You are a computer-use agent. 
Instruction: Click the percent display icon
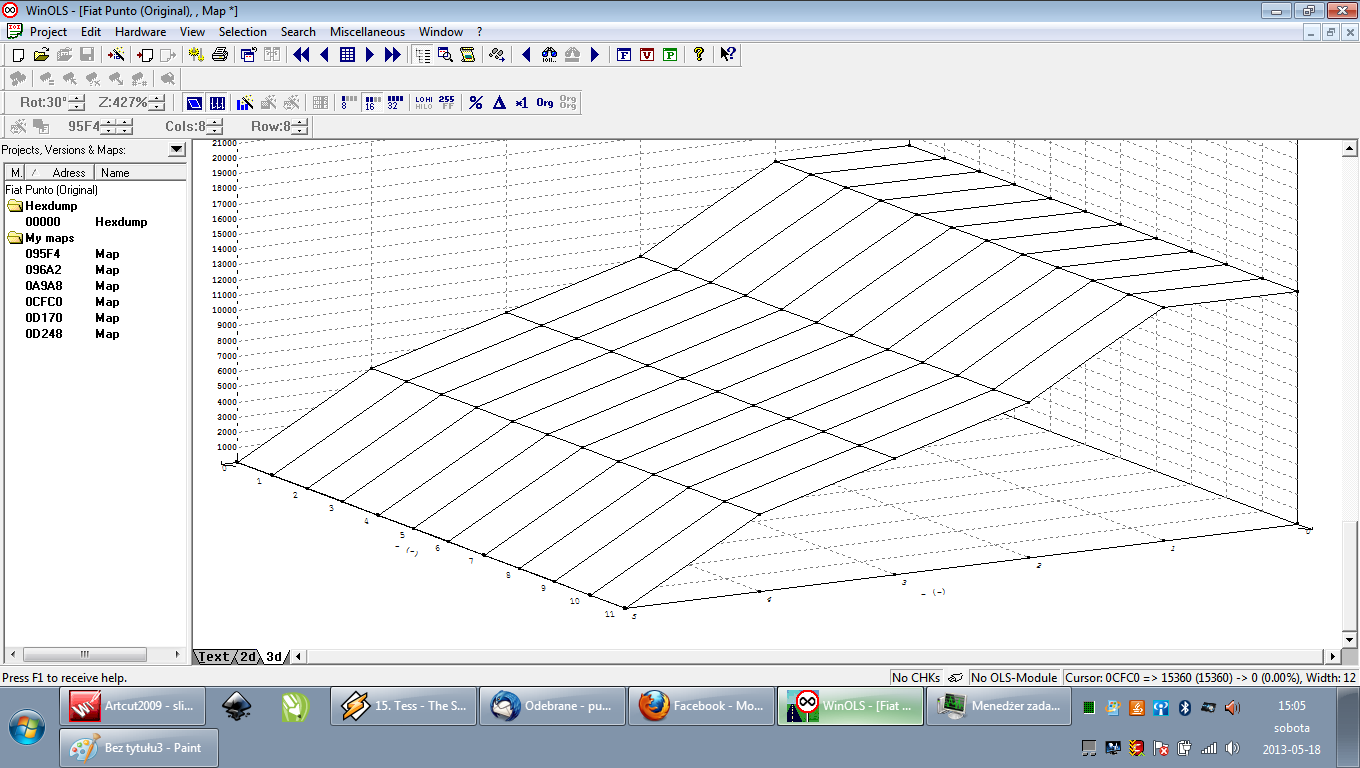pyautogui.click(x=476, y=102)
